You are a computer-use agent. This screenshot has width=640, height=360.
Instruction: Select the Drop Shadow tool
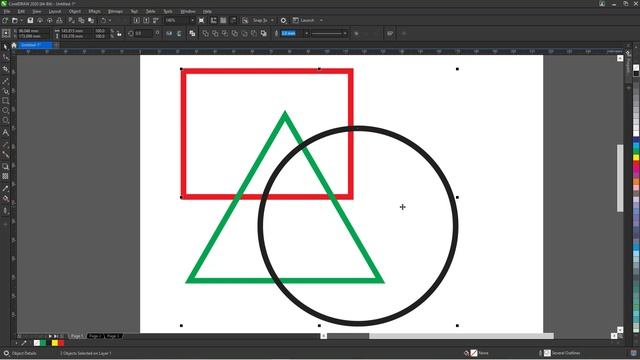point(5,167)
